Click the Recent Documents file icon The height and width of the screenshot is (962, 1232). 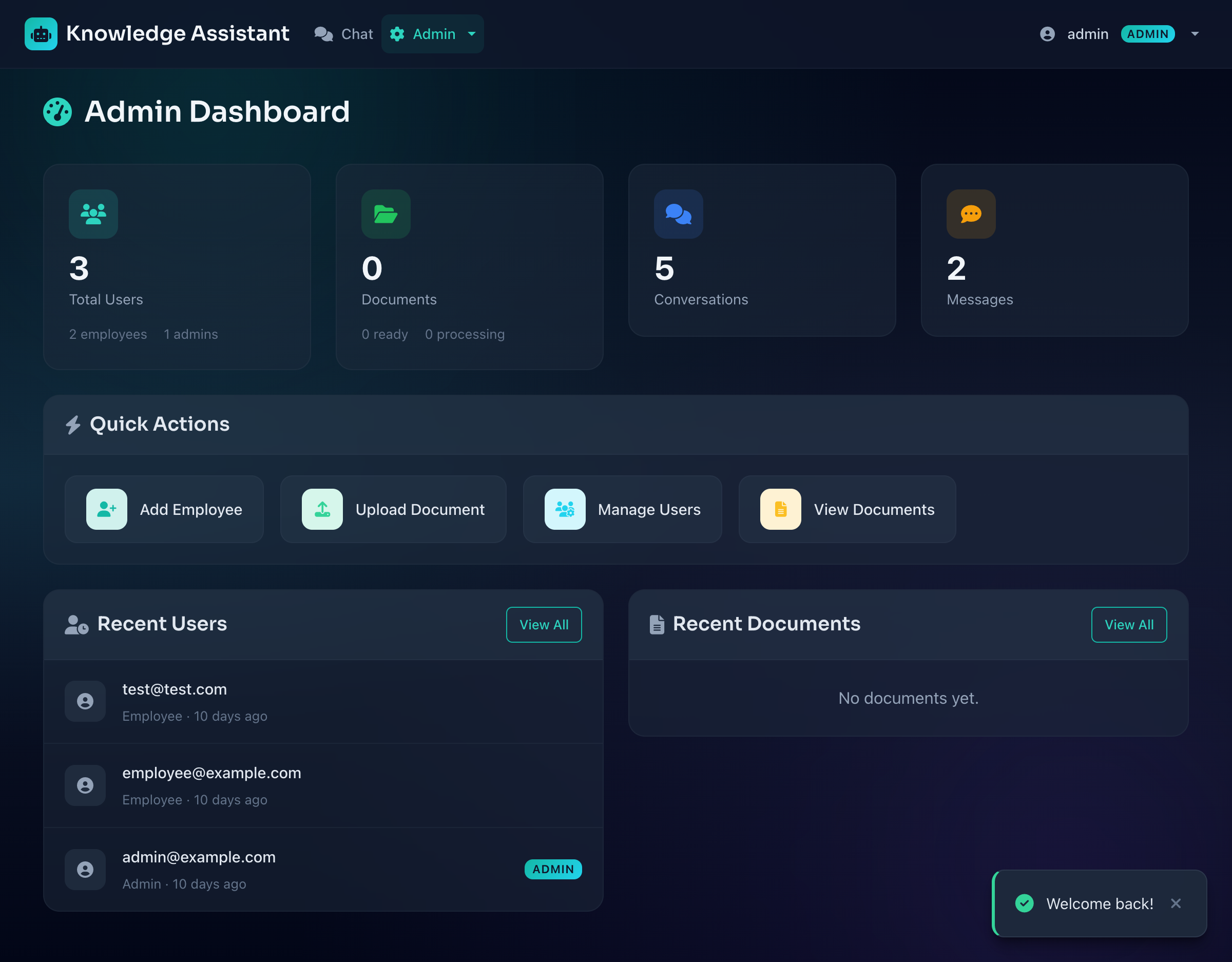tap(657, 625)
